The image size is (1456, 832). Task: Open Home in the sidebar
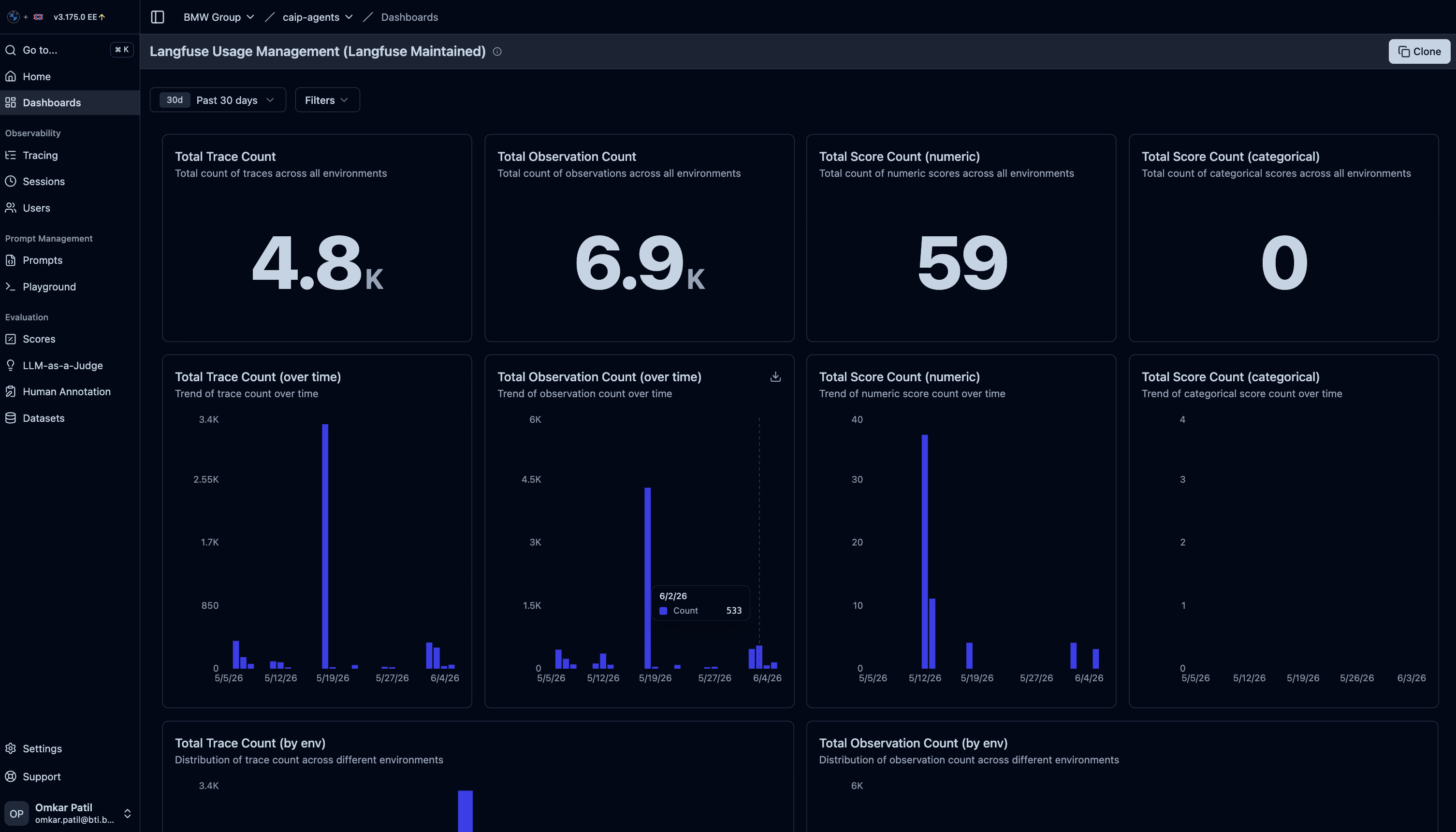click(x=69, y=76)
